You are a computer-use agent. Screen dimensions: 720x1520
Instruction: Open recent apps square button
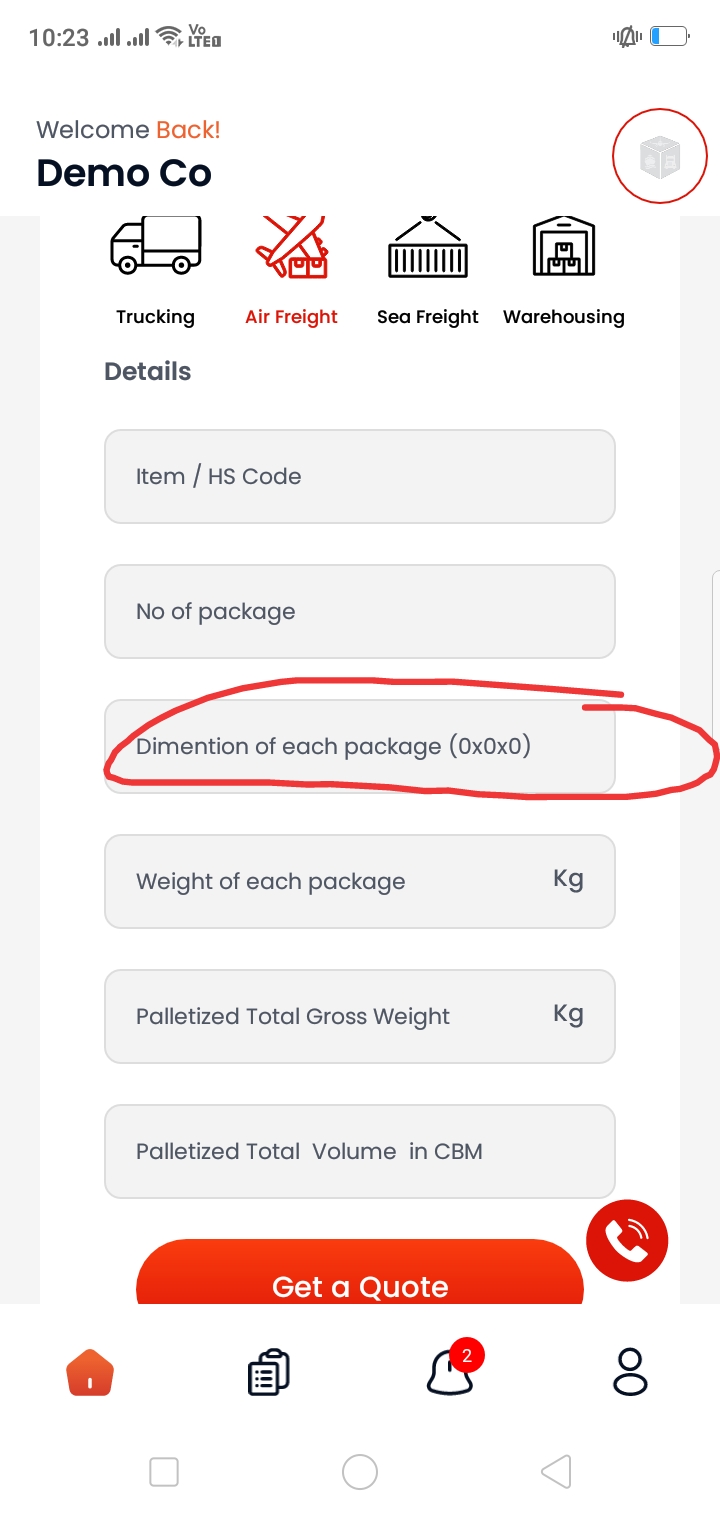click(x=164, y=1471)
